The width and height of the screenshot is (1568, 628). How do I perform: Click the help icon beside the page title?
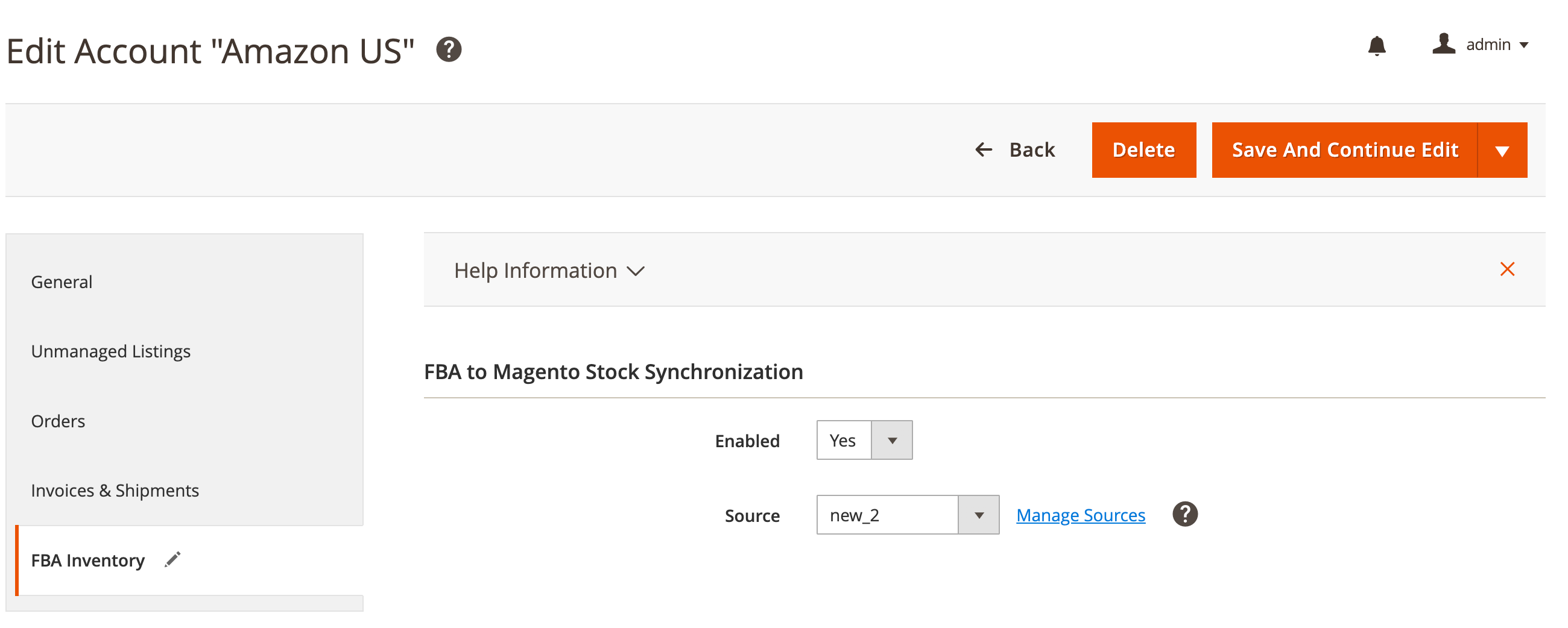tap(449, 50)
